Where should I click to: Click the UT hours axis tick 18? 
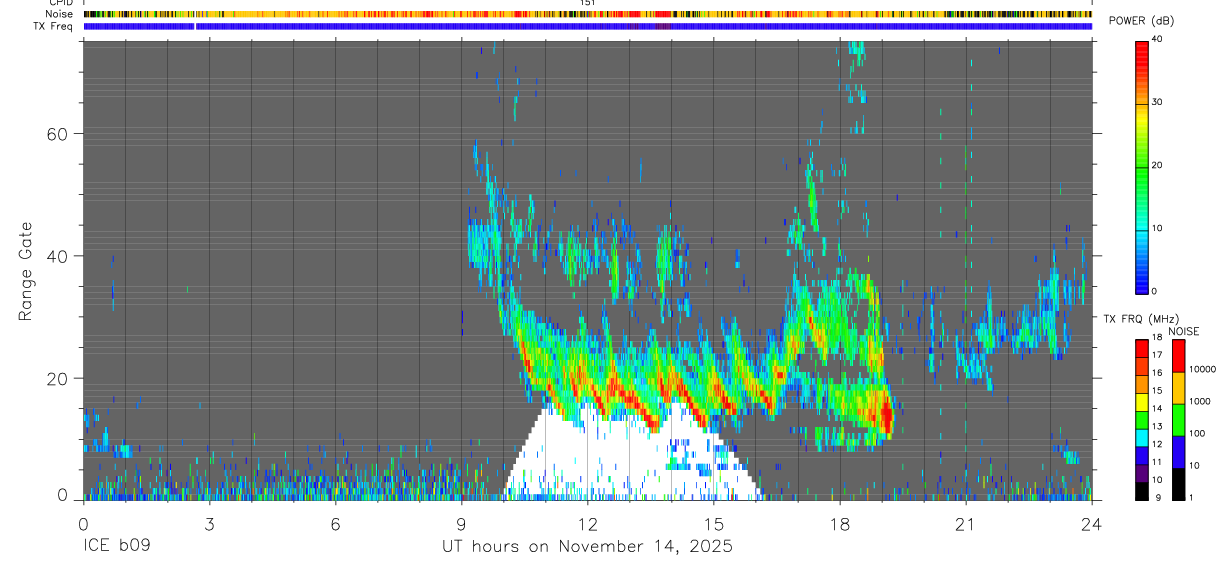(840, 523)
